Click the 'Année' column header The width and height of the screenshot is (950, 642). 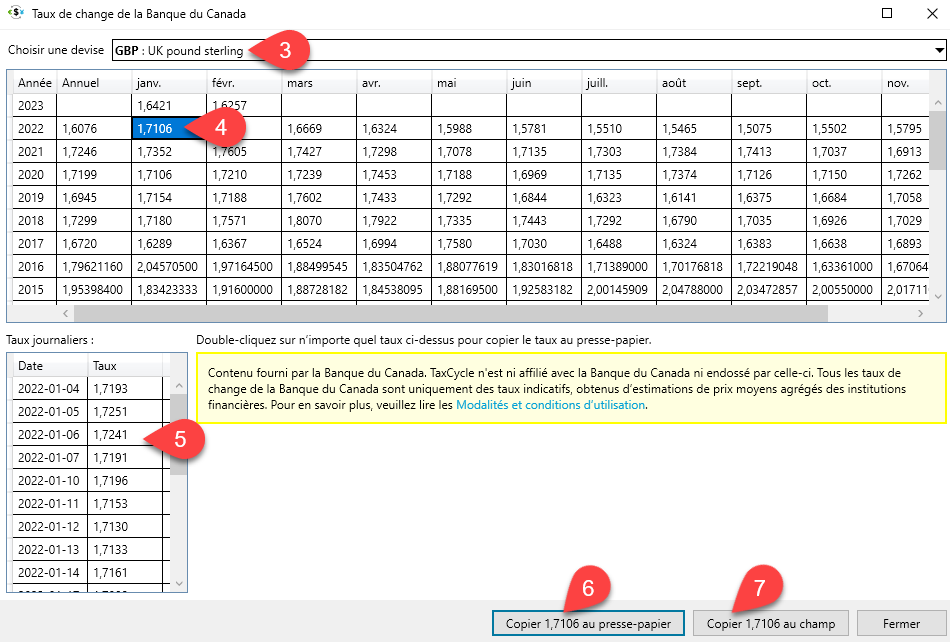click(x=35, y=83)
